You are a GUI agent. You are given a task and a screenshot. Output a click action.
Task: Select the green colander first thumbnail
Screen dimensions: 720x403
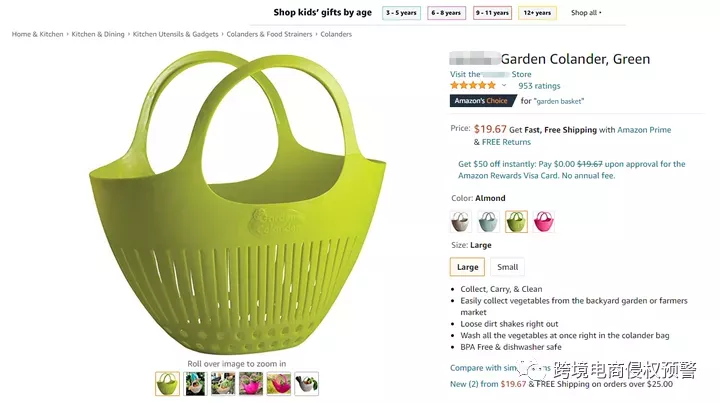coord(167,383)
